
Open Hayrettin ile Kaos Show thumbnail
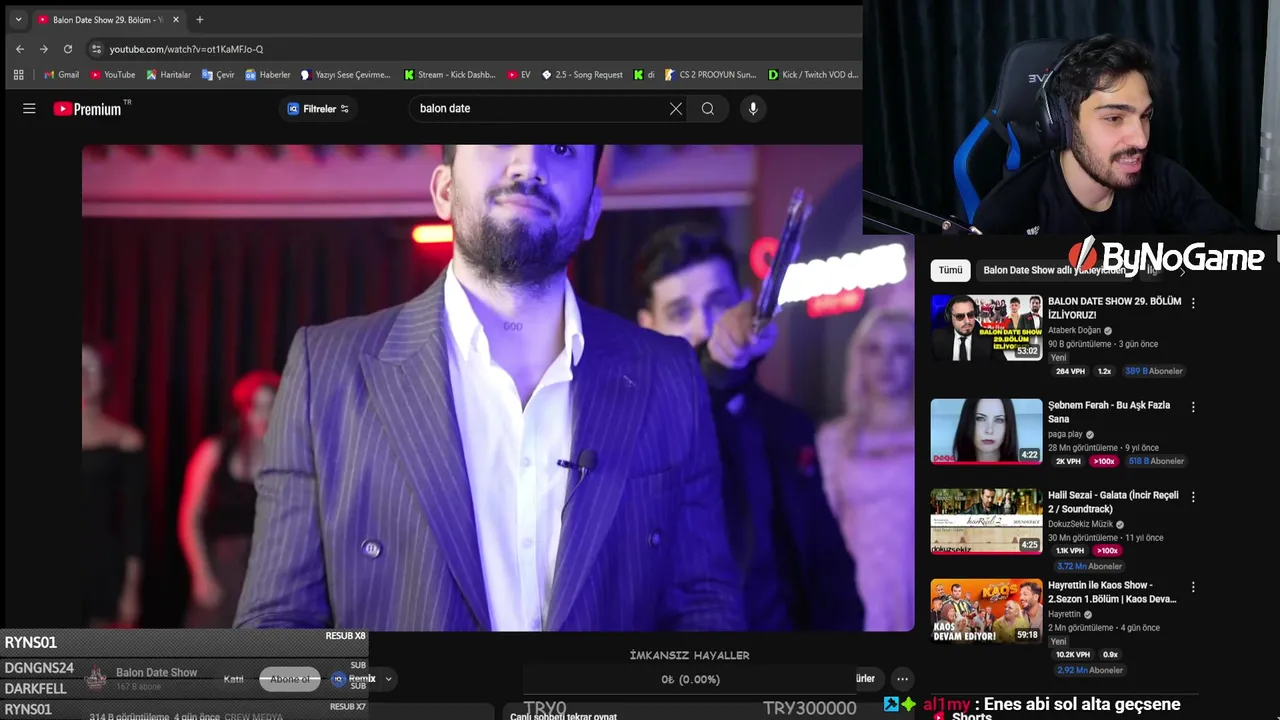tap(987, 611)
